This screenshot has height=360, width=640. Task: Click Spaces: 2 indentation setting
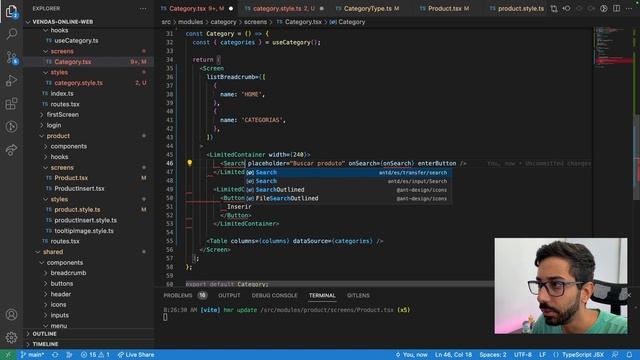click(493, 355)
